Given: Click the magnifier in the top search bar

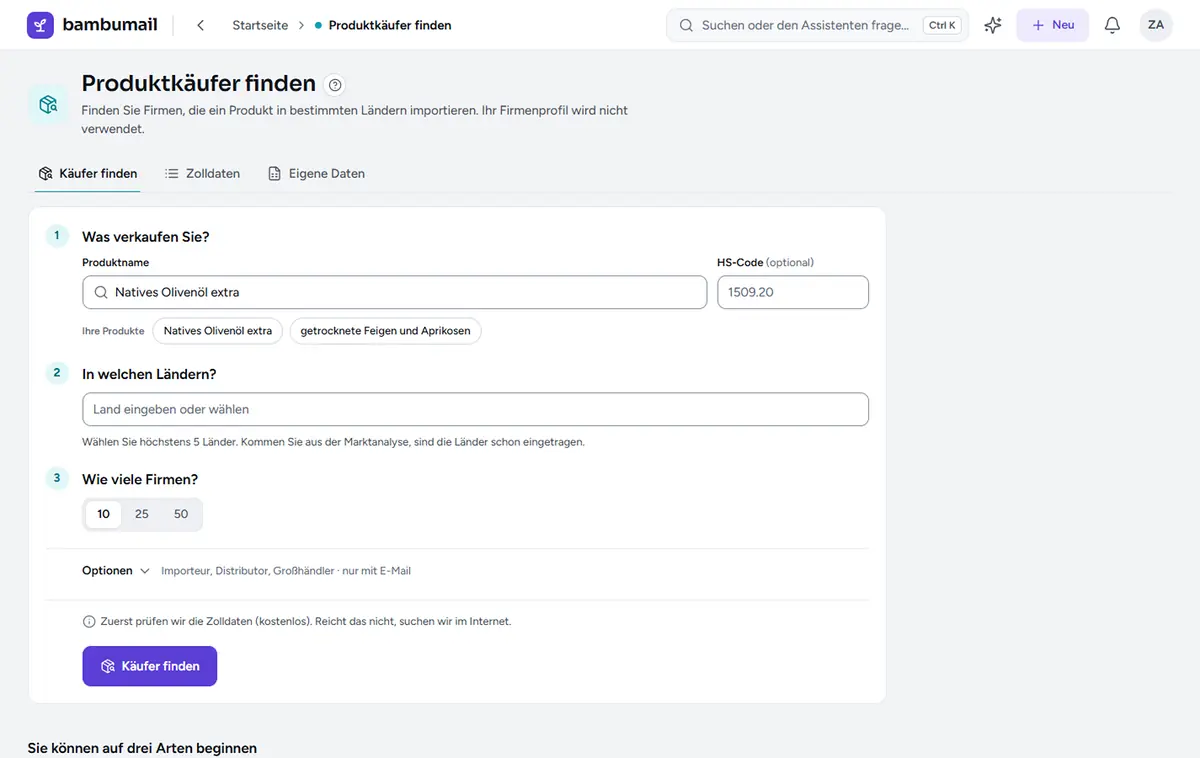Looking at the screenshot, I should coord(686,25).
